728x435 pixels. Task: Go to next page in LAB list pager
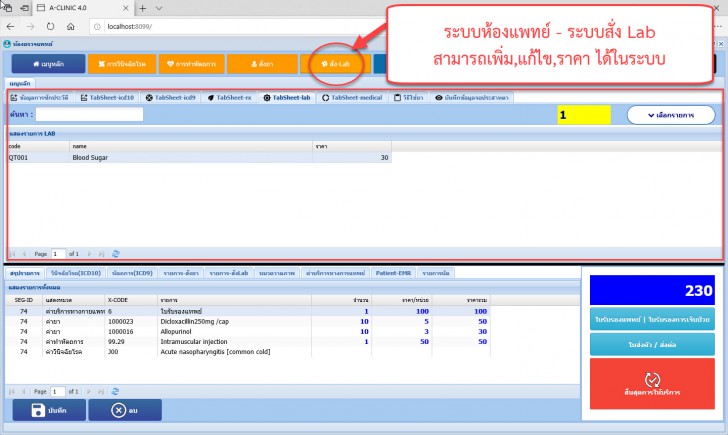pyautogui.click(x=89, y=254)
